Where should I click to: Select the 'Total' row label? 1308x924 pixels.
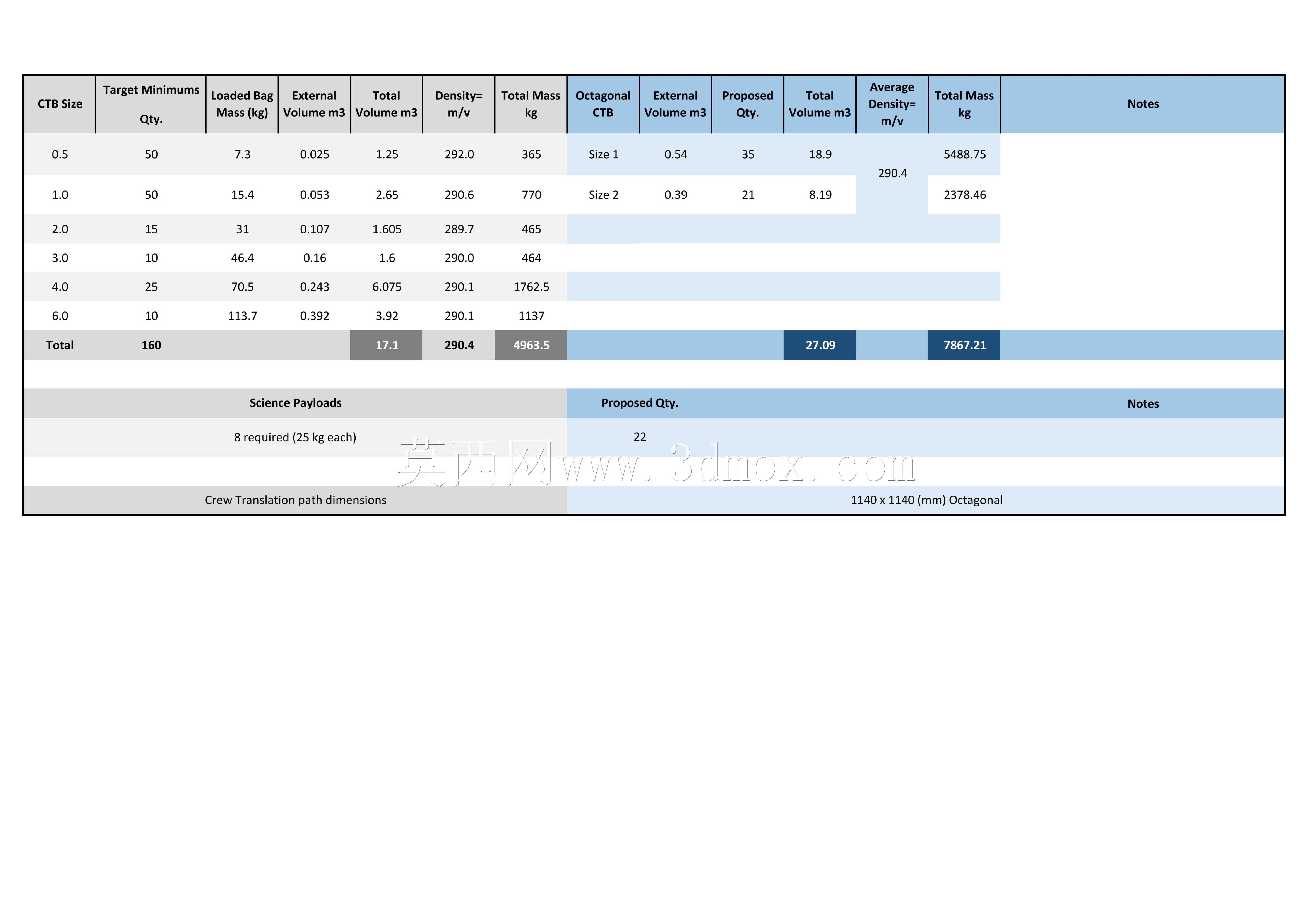[x=60, y=345]
